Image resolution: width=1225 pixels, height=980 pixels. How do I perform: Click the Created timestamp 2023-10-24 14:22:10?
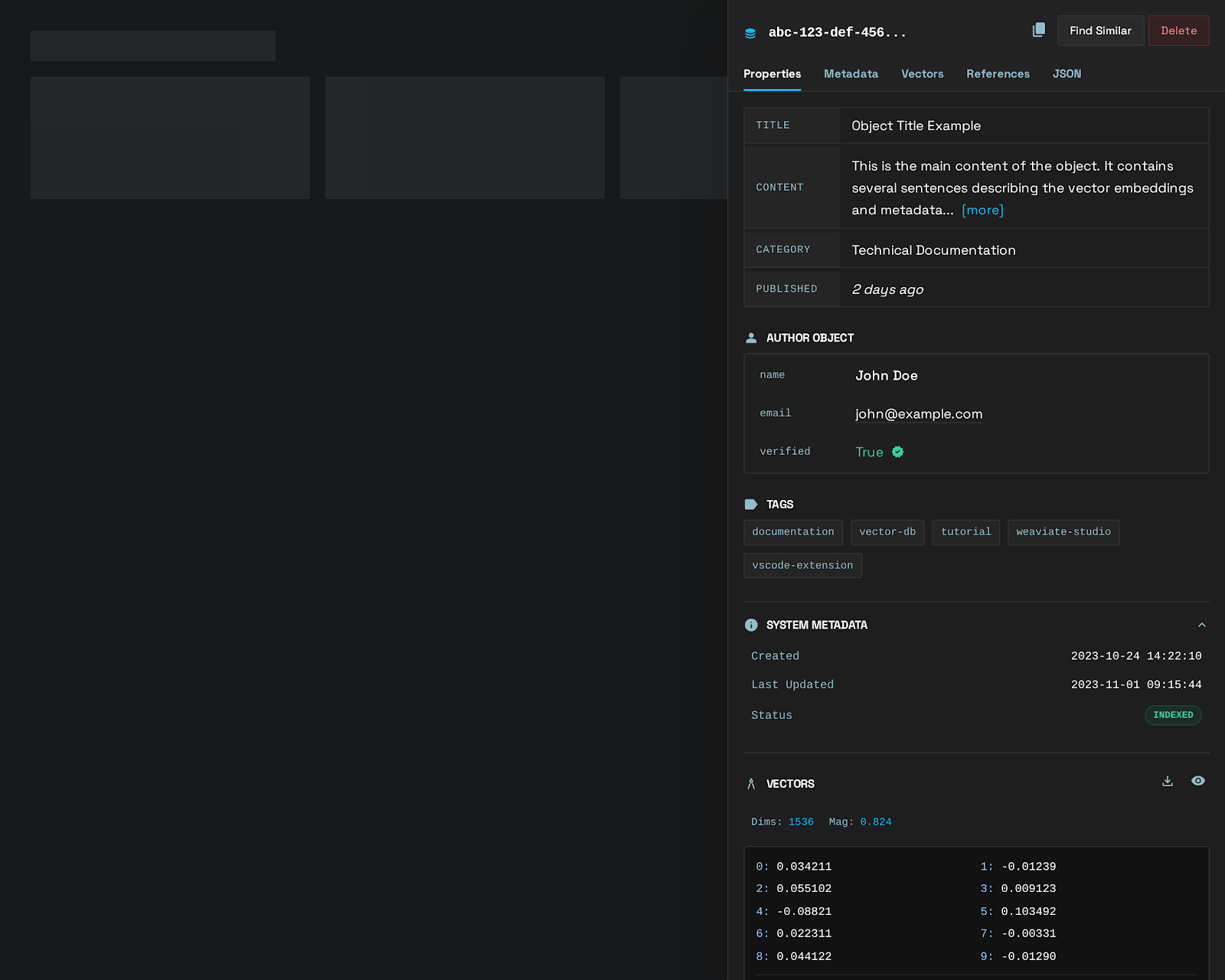[1136, 656]
